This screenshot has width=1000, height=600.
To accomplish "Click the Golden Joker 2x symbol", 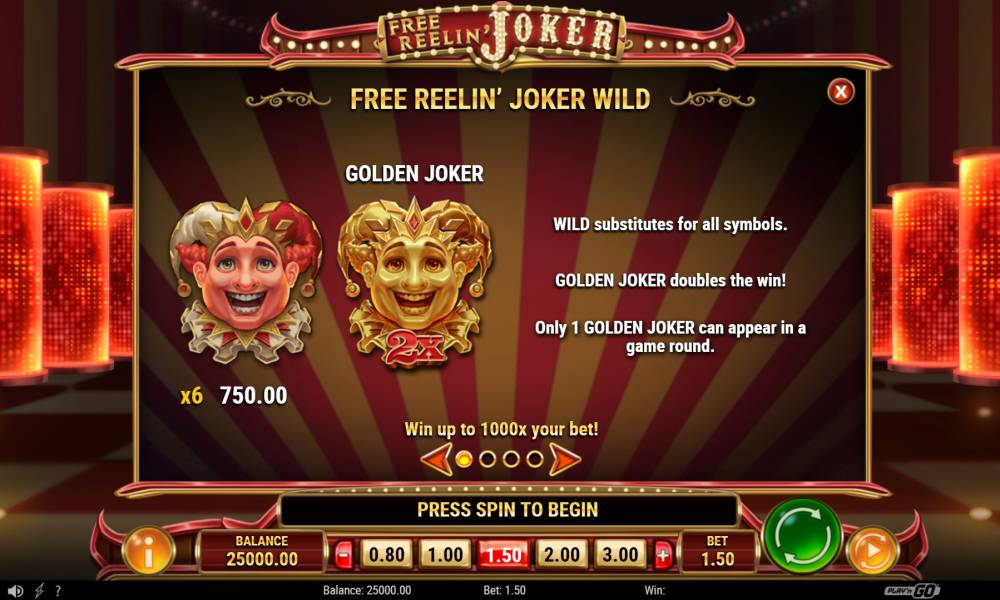I will (415, 282).
